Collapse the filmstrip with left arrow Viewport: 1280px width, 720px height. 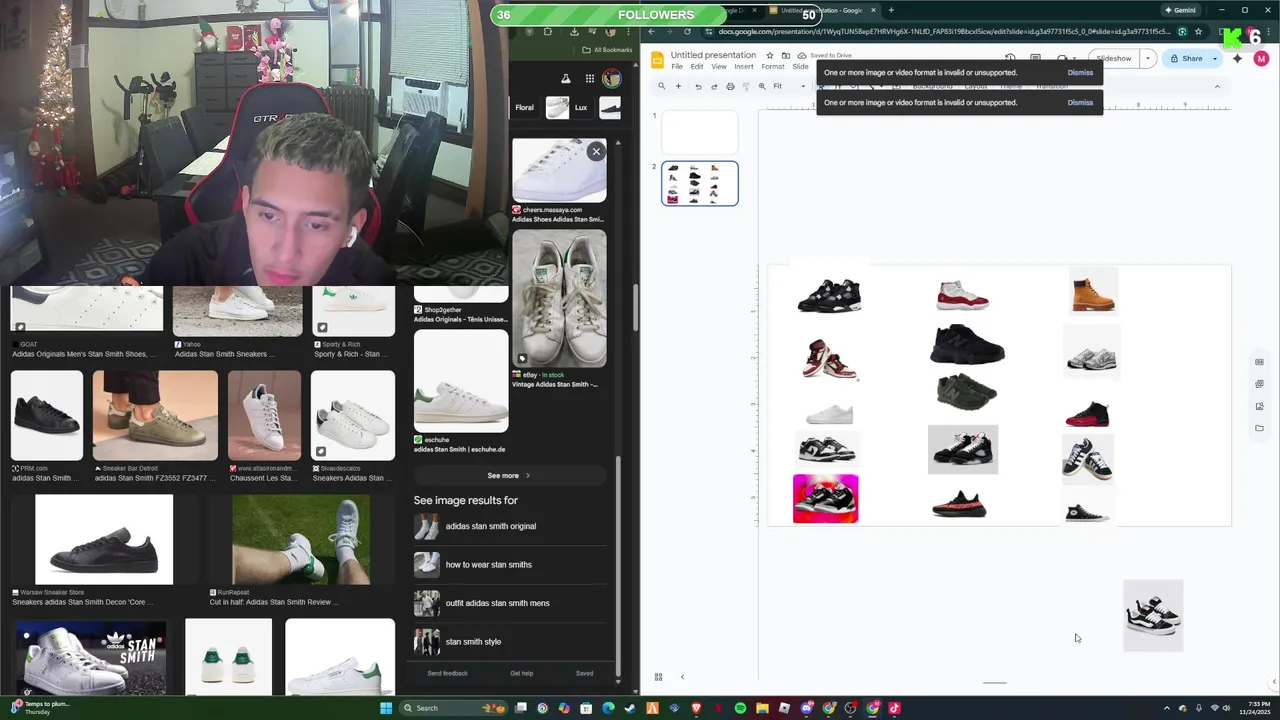[682, 677]
